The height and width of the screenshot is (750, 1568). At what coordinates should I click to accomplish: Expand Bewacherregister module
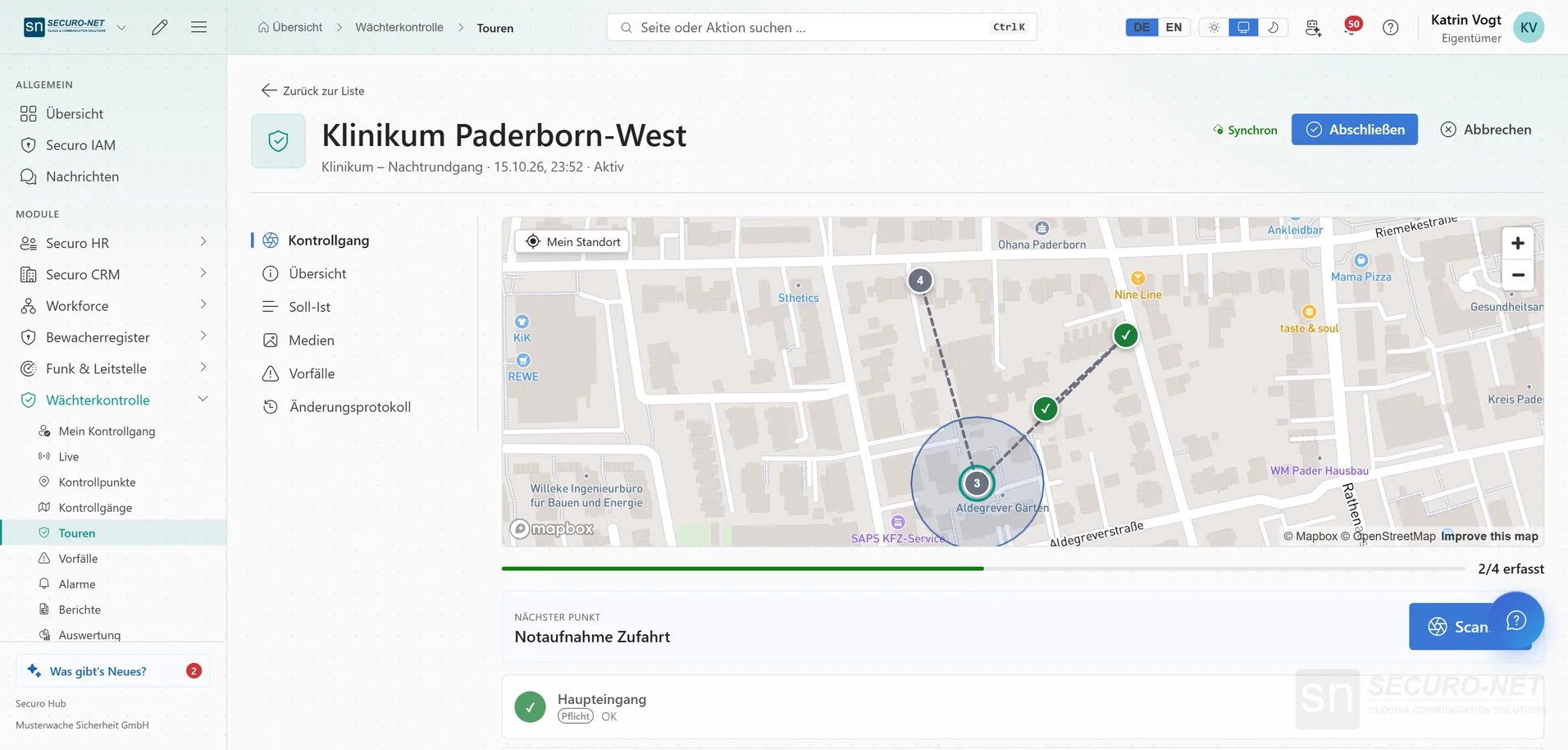[113, 337]
